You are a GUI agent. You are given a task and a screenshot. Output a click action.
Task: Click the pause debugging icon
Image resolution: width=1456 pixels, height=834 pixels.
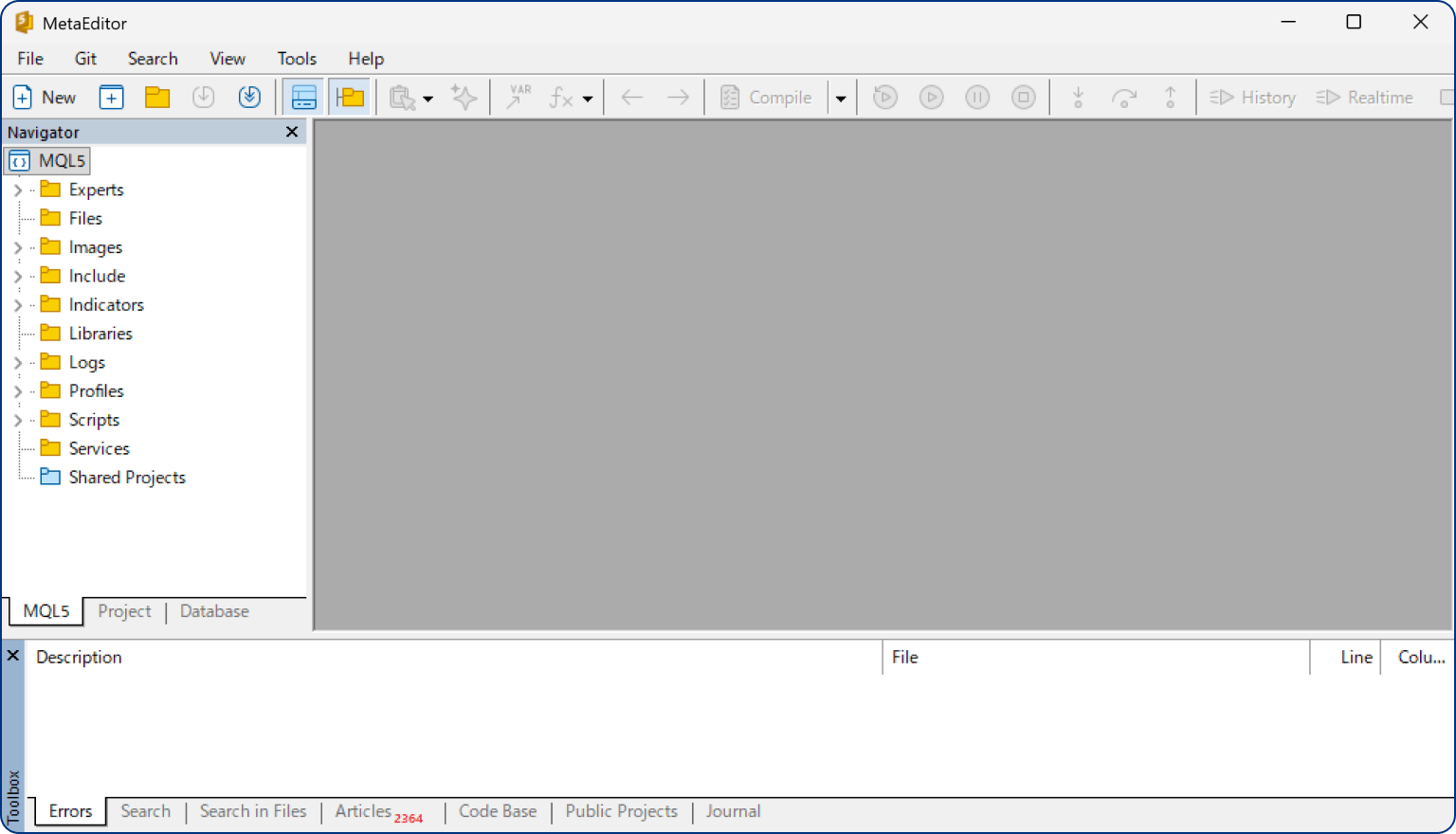pyautogui.click(x=977, y=98)
